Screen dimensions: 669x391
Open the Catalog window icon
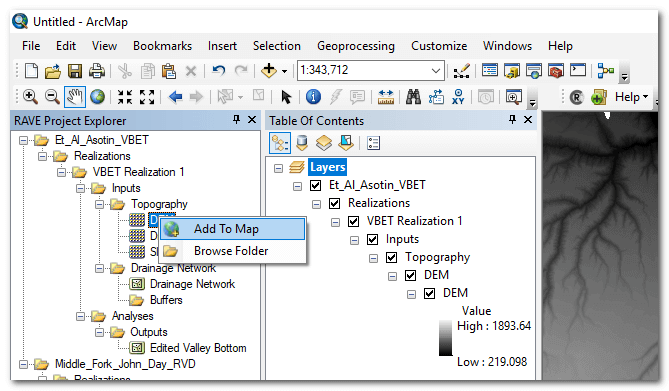(512, 71)
